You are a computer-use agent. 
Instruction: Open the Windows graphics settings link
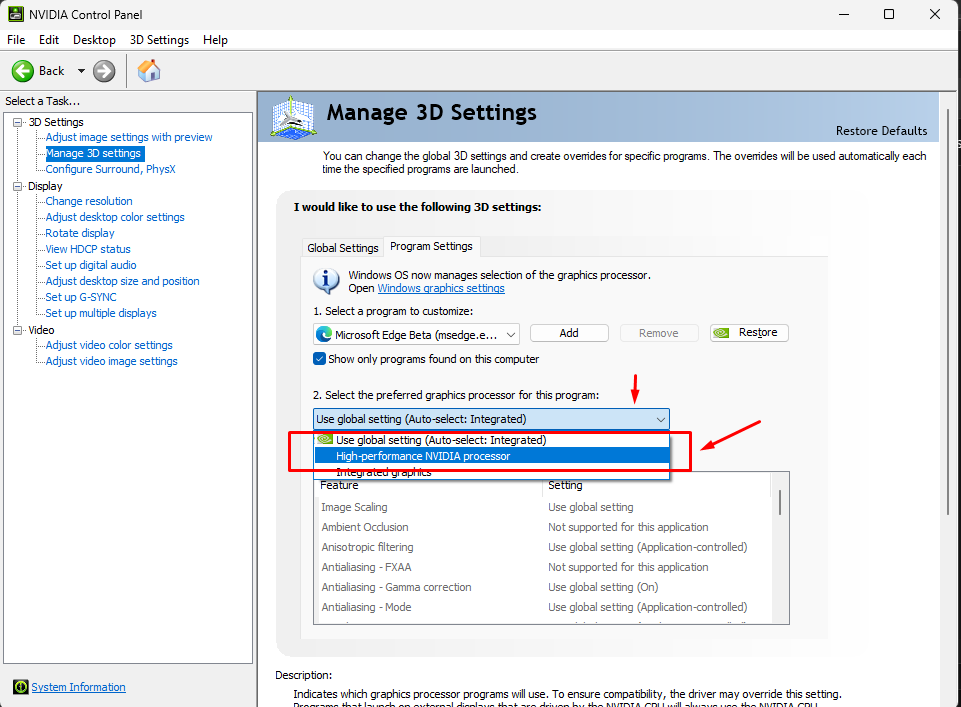pos(440,288)
